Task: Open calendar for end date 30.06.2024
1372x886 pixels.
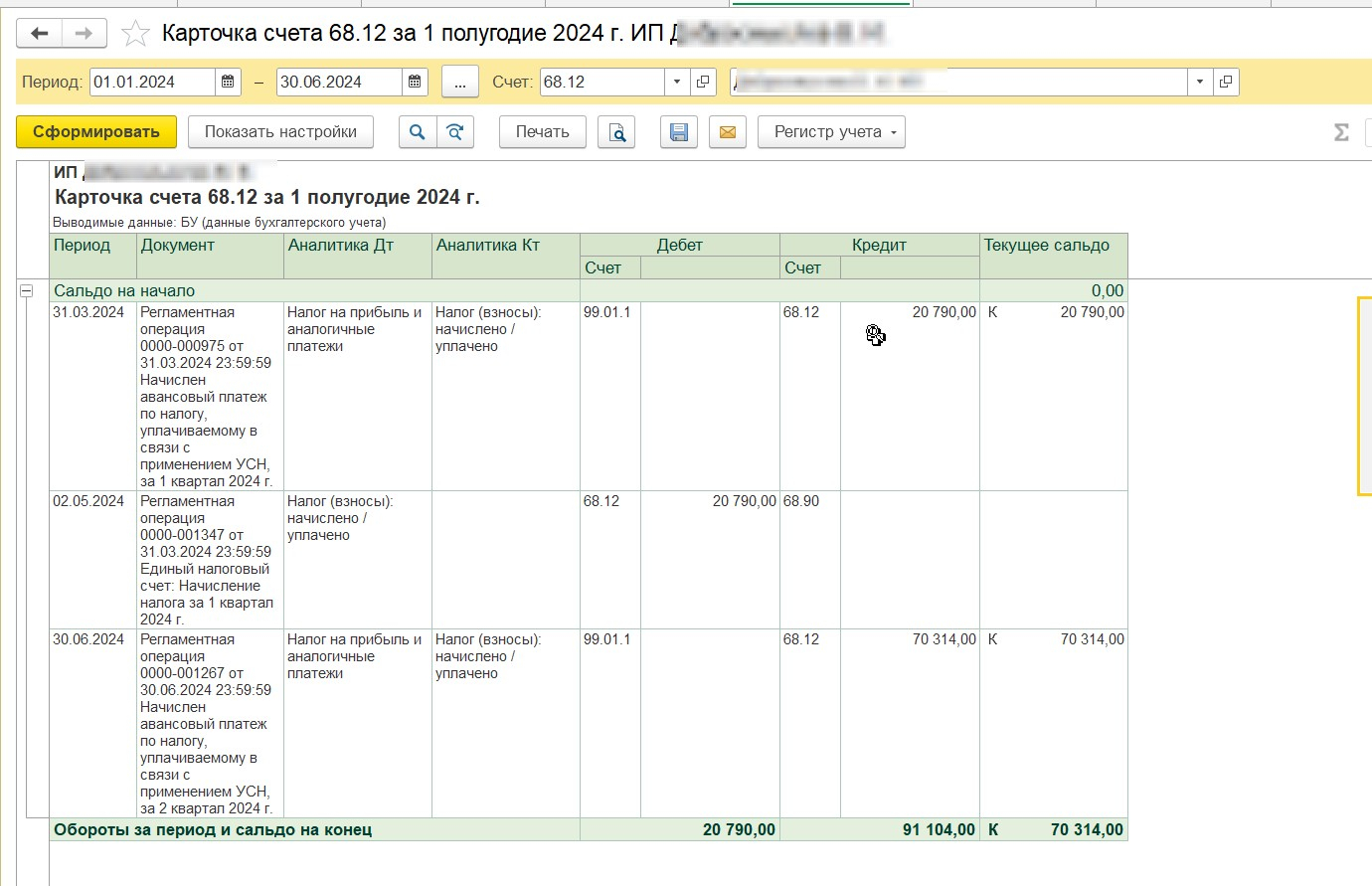Action: coord(416,83)
